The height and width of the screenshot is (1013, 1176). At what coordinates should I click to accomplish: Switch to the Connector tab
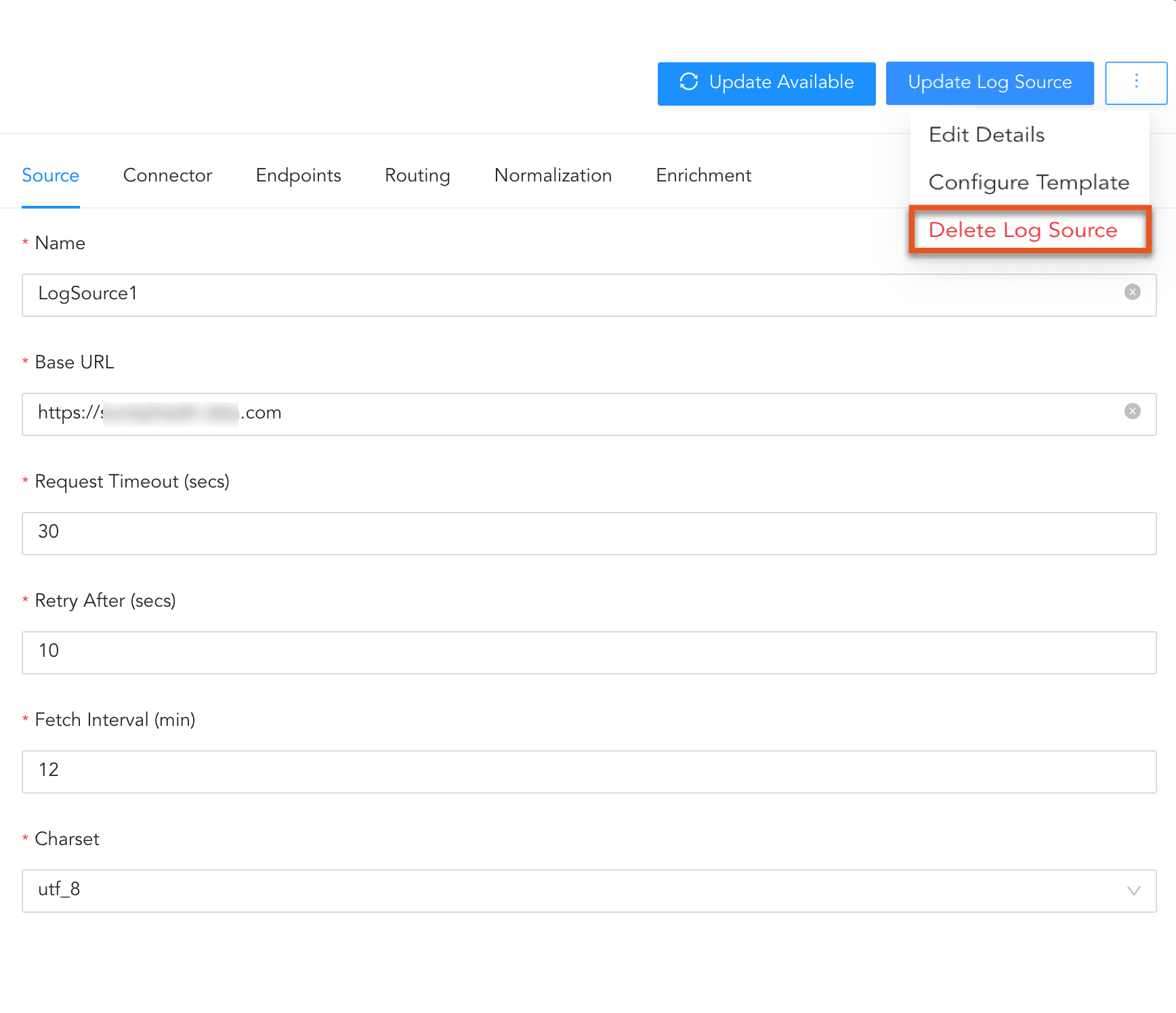(167, 175)
